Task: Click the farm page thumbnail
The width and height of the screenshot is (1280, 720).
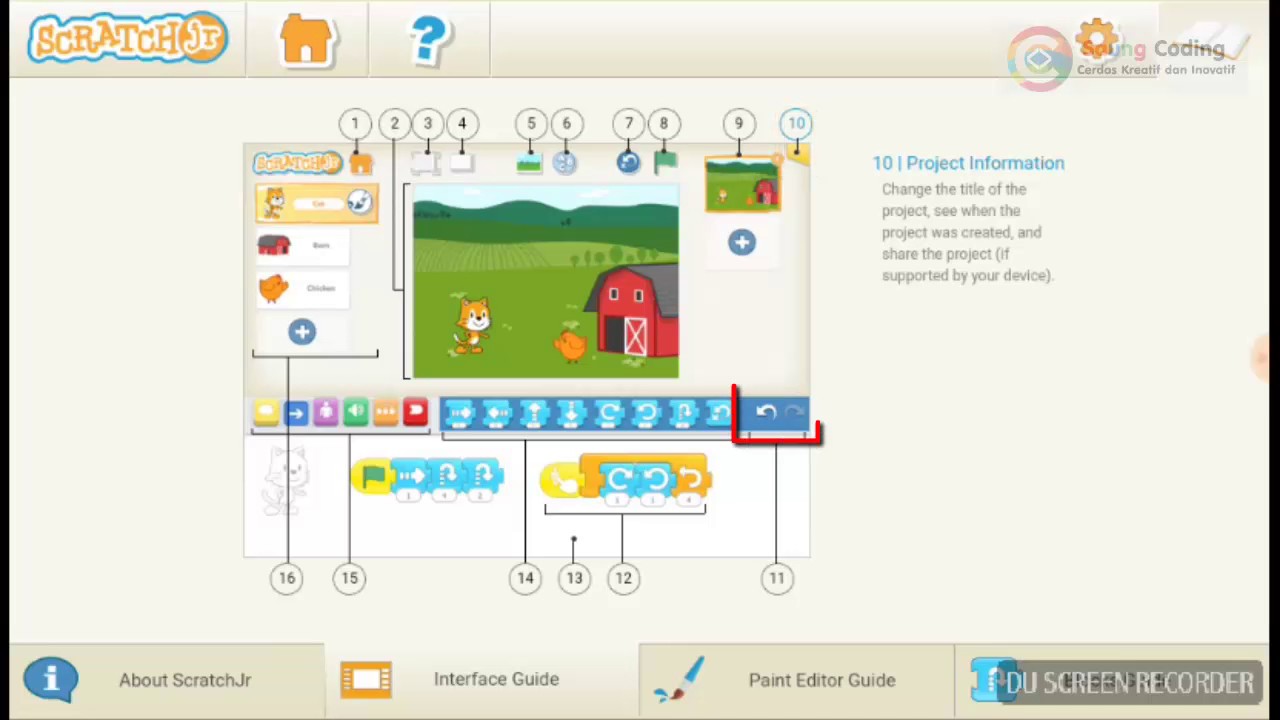Action: (742, 186)
